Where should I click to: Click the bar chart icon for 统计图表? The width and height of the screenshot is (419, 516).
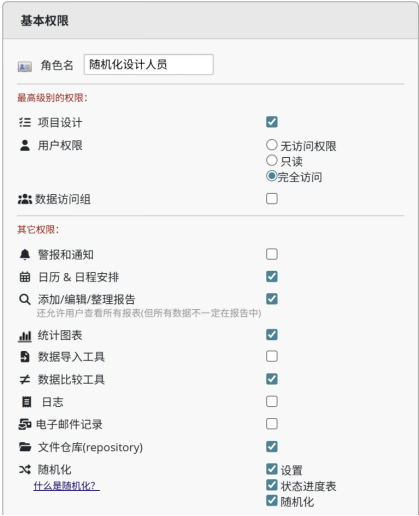point(25,336)
